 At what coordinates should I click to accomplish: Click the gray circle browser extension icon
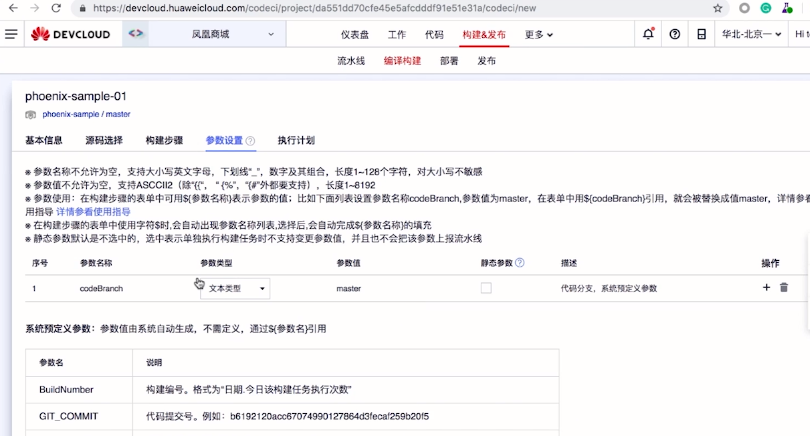pos(744,8)
